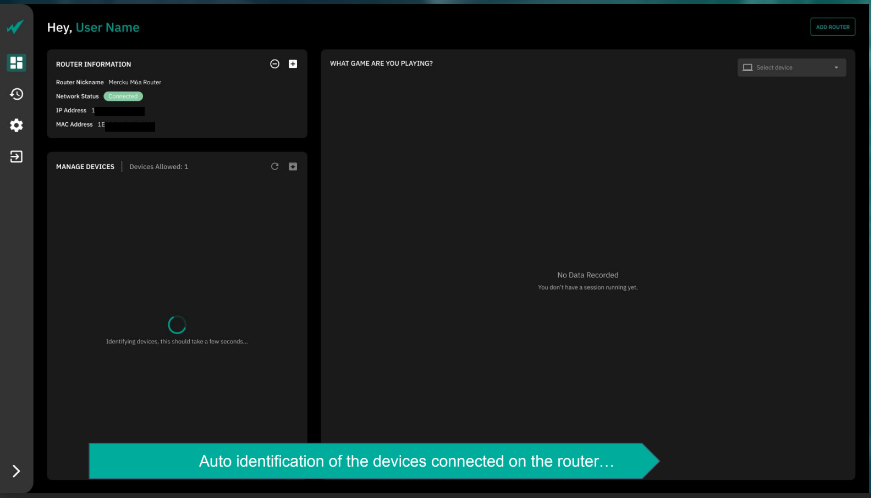The width and height of the screenshot is (871, 498).
Task: Refresh the Manage Devices list
Action: [275, 166]
